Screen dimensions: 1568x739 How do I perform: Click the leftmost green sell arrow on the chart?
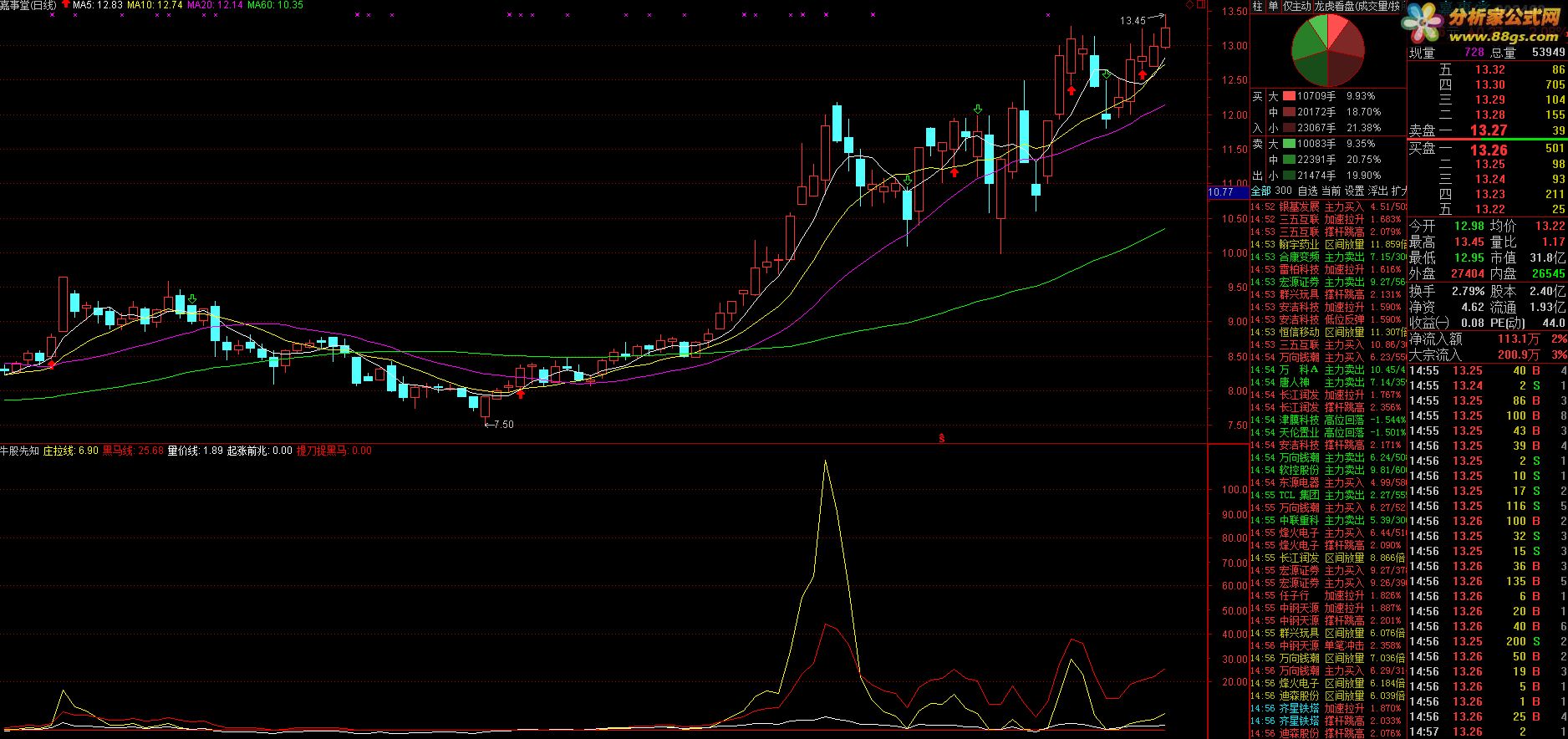[x=192, y=298]
